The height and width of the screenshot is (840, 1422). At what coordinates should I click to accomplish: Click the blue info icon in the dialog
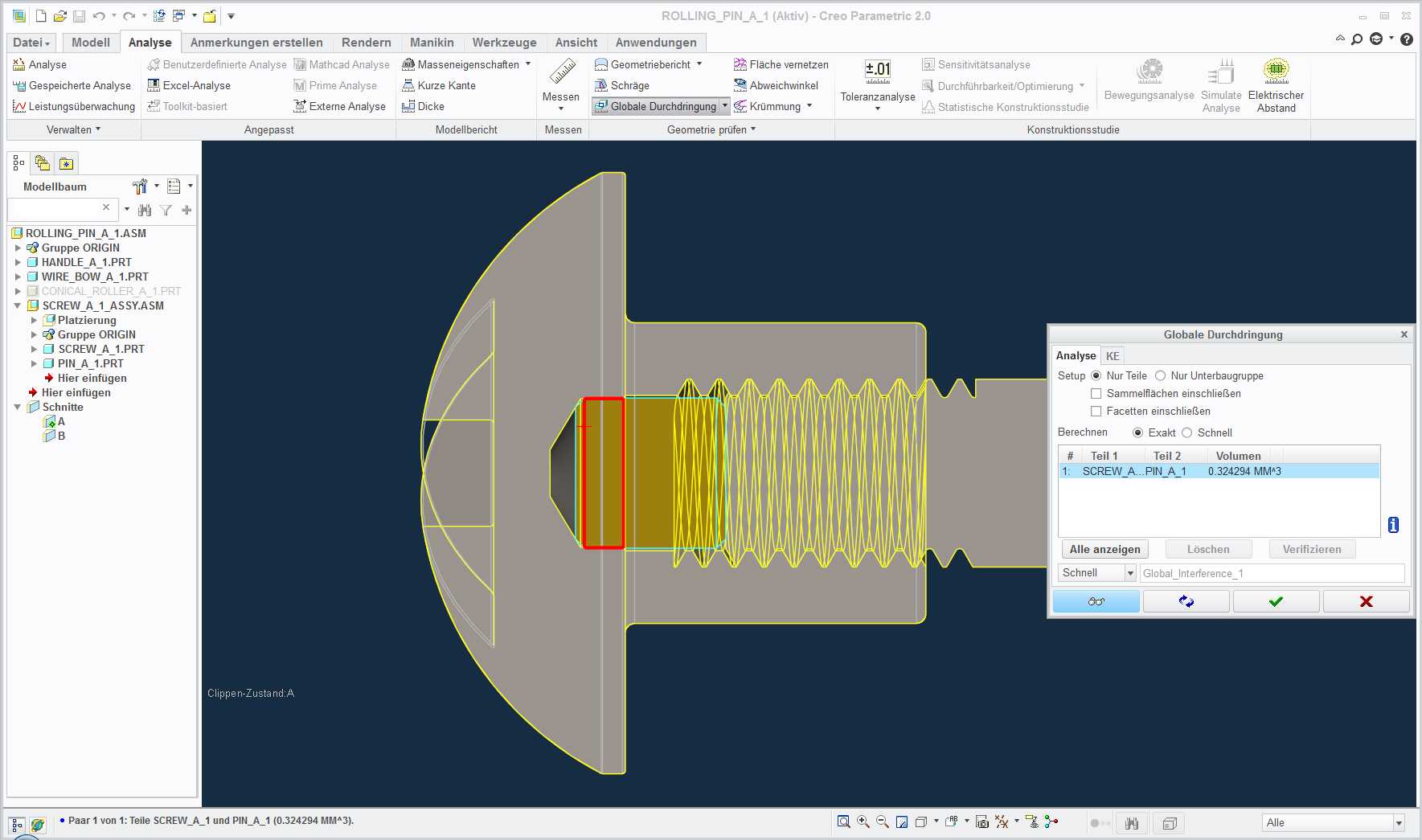(1393, 525)
